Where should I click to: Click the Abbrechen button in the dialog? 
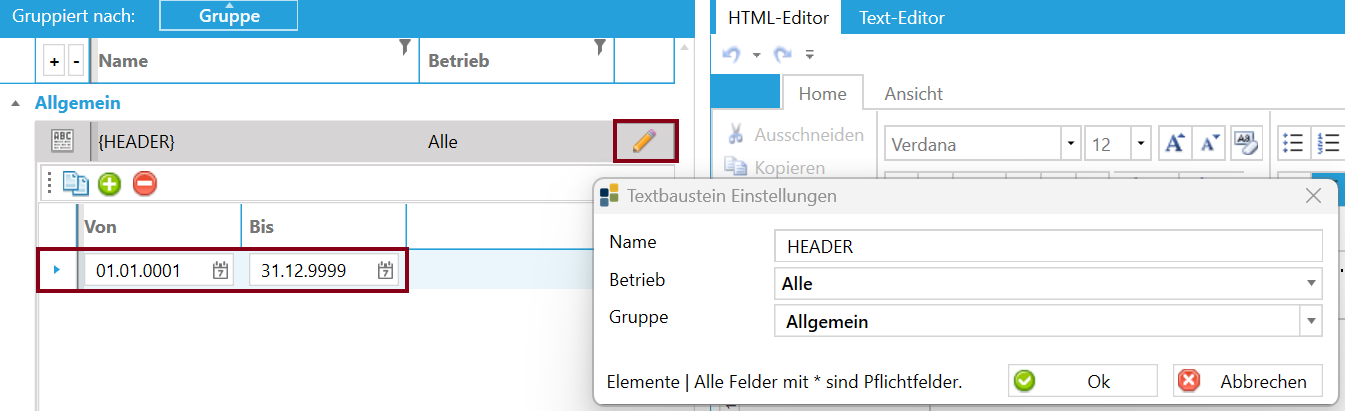1248,381
